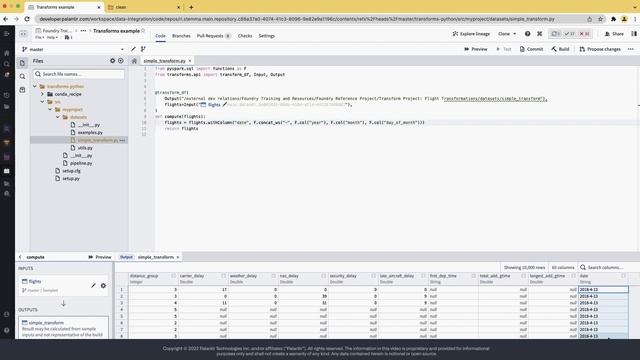Open examples.py in the file tree
Screen dimensions: 640x360
click(90, 133)
